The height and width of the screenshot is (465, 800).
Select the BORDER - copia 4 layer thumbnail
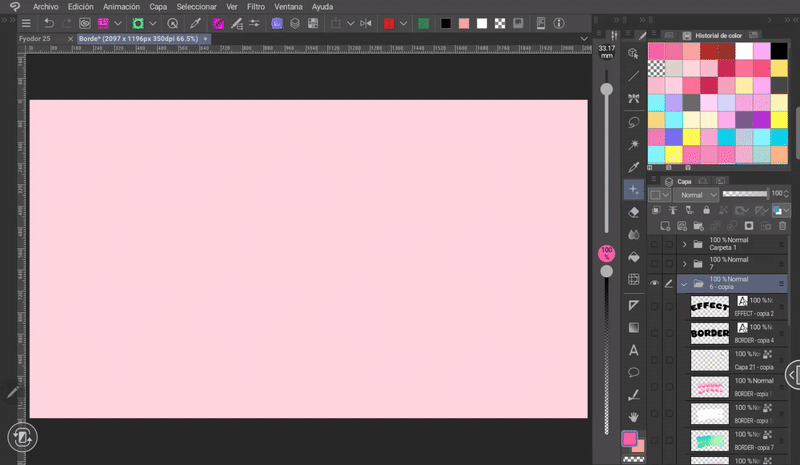point(708,333)
